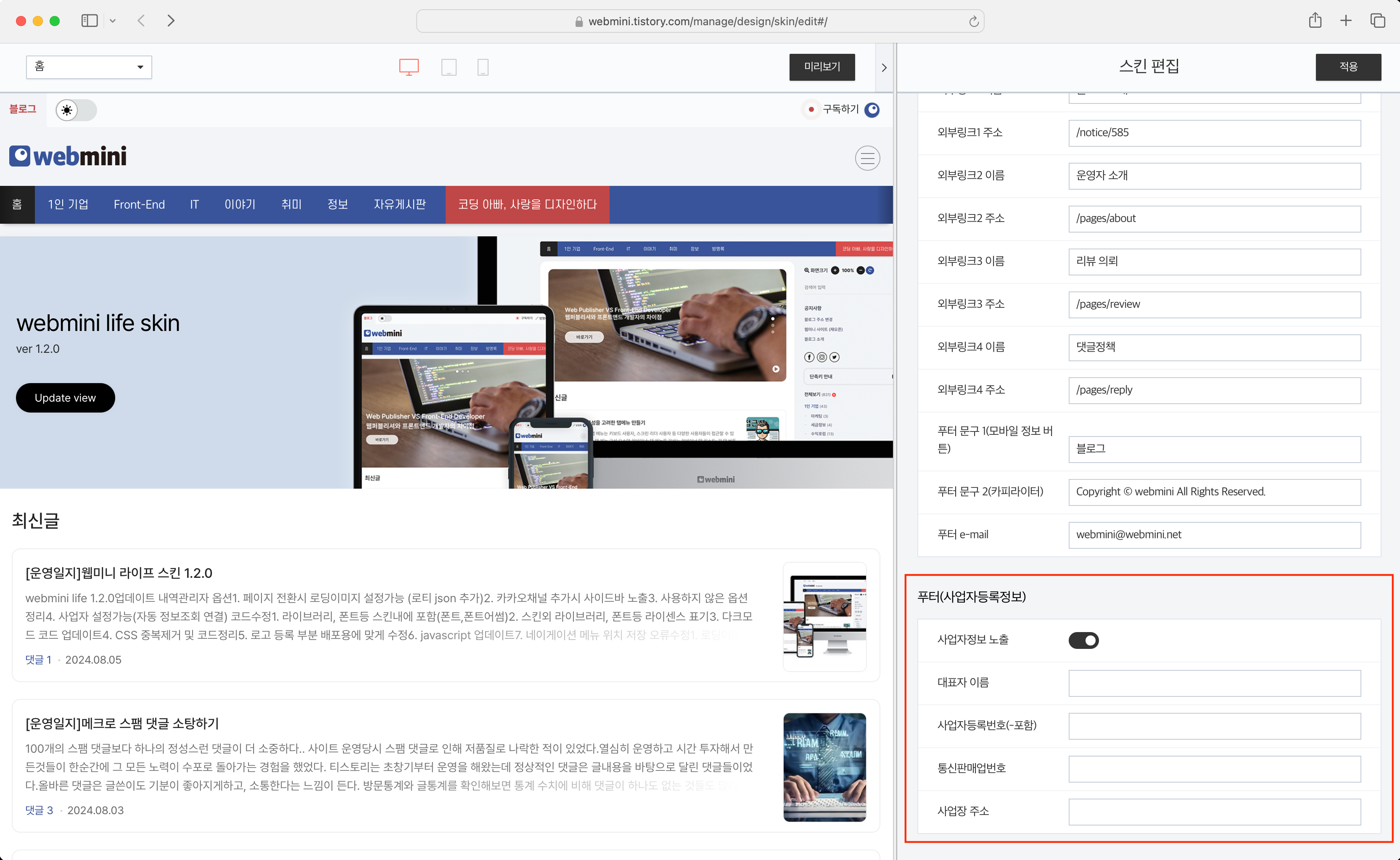Collapse skin editor panel with chevron

tap(884, 68)
